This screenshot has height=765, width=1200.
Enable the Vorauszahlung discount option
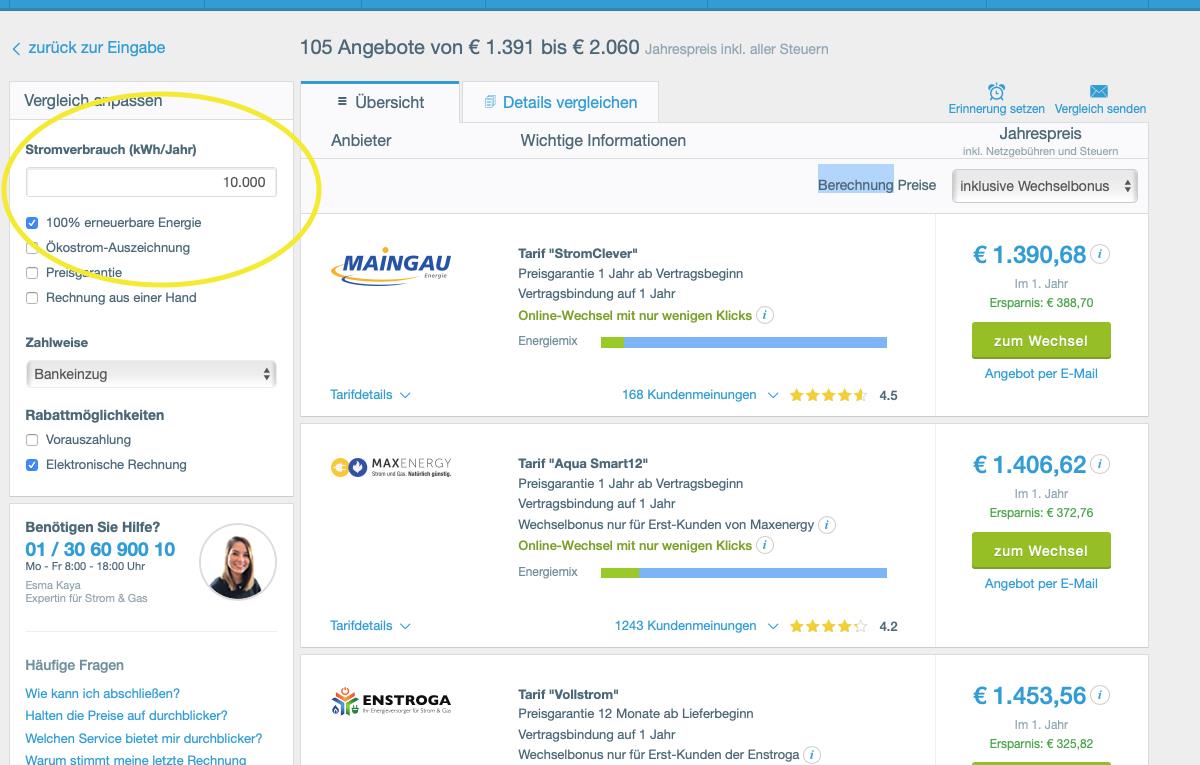point(32,440)
